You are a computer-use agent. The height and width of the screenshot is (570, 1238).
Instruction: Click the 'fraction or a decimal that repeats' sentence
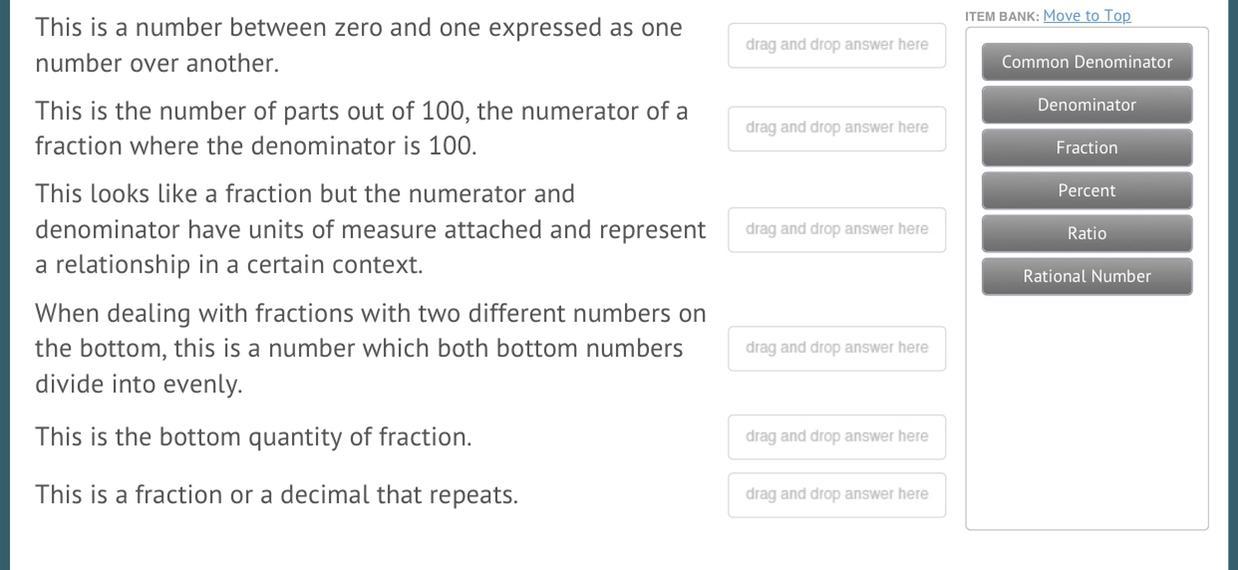point(277,495)
